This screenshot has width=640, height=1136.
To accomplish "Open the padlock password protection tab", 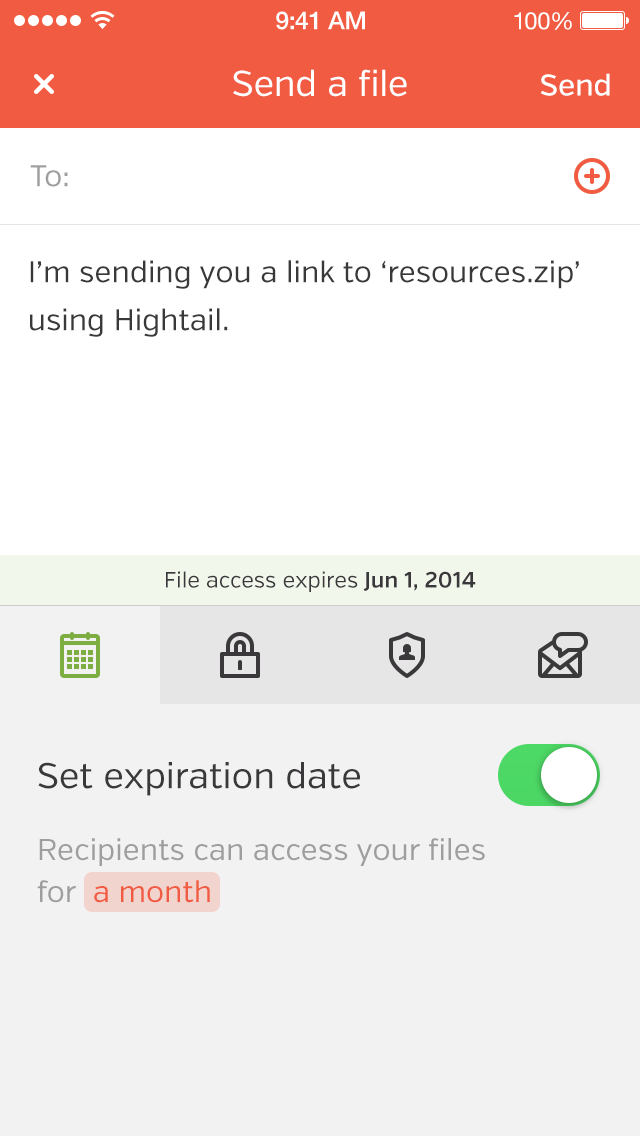I will [240, 655].
